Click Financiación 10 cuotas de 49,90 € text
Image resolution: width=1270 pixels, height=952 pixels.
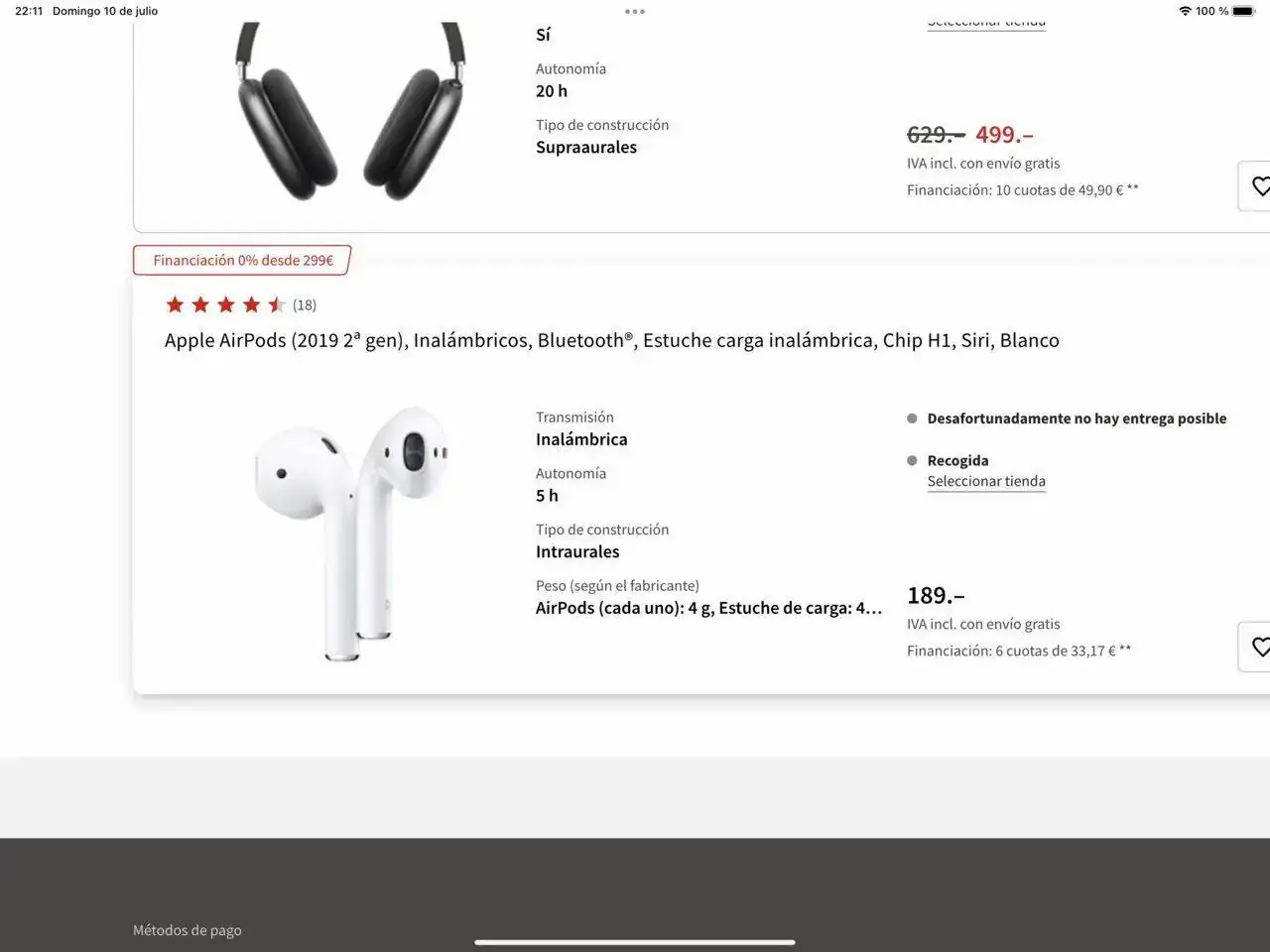coord(1023,189)
